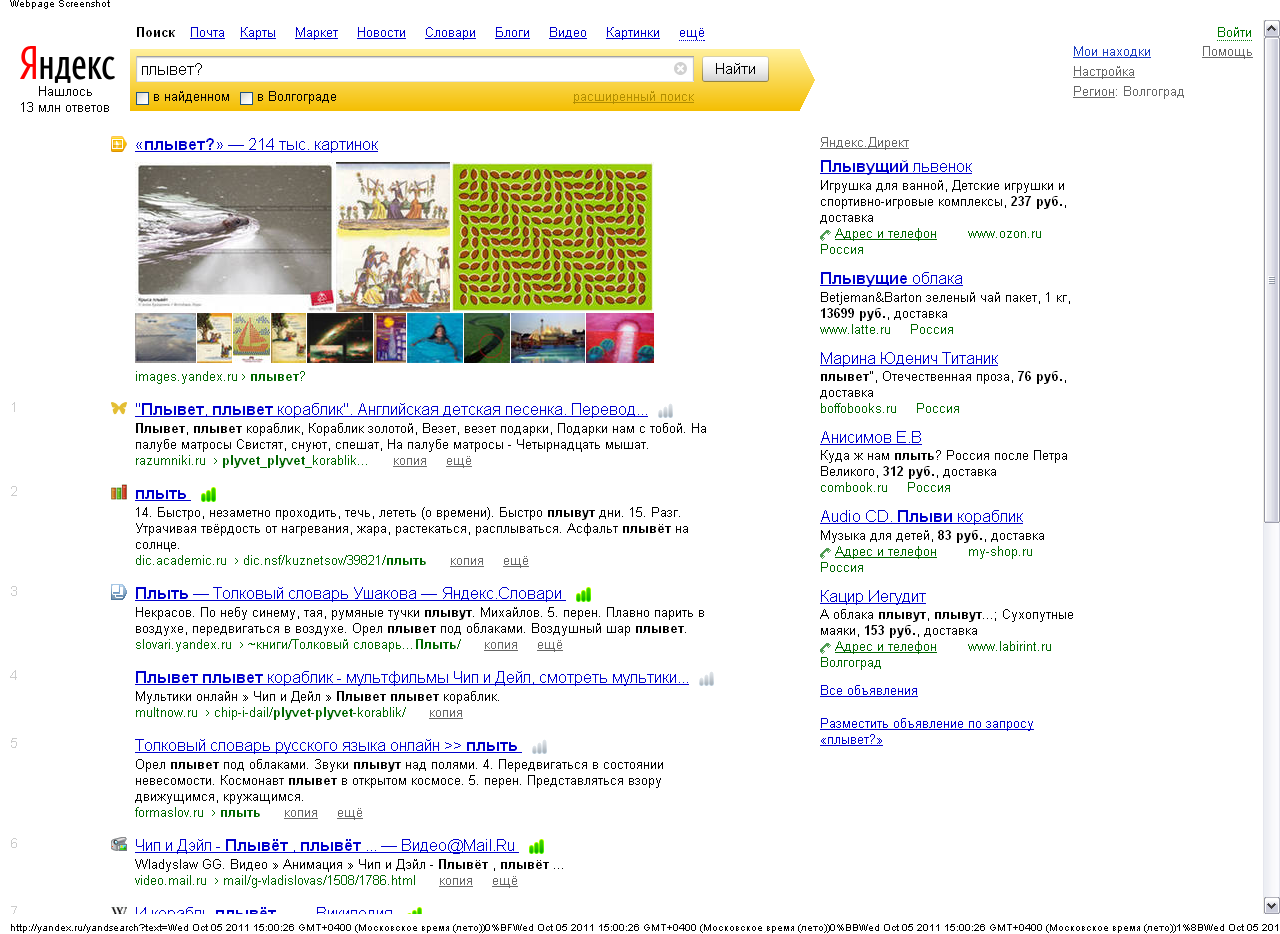This screenshot has width=1280, height=934.
Task: Open the green optical illusion thumbnail
Action: (x=552, y=237)
